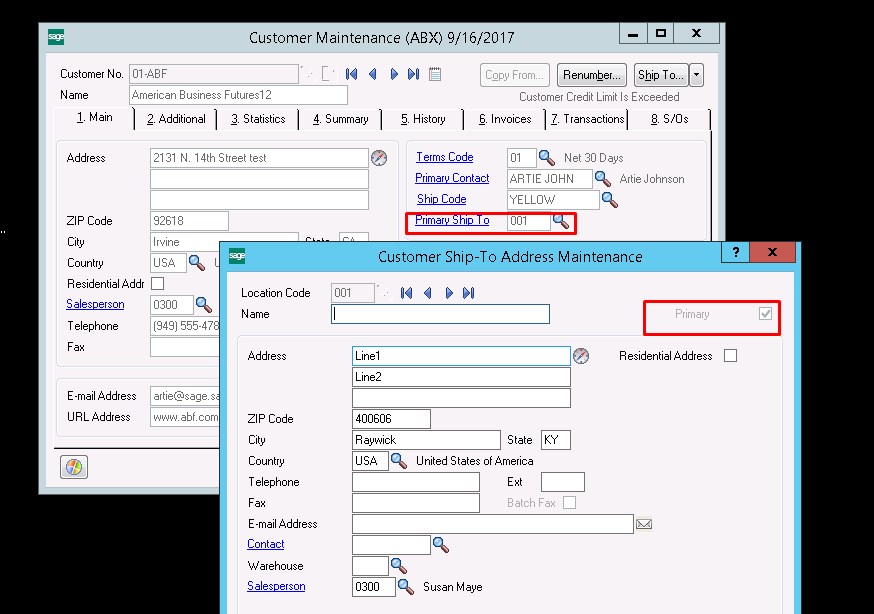Switch to the 2. Additional tab
Screen dimensions: 874x614
176,119
